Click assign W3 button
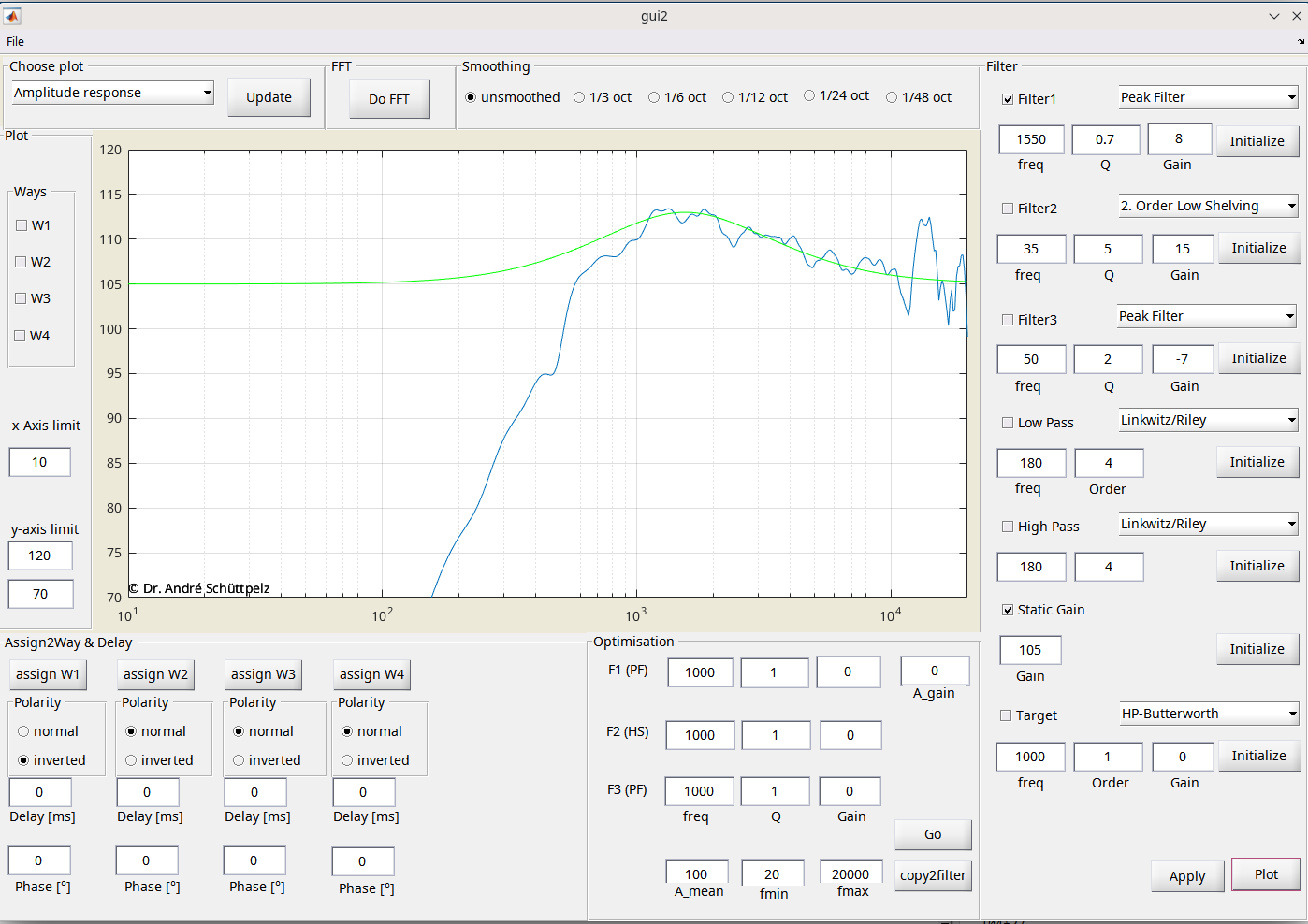Viewport: 1308px width, 924px height. 263,674
